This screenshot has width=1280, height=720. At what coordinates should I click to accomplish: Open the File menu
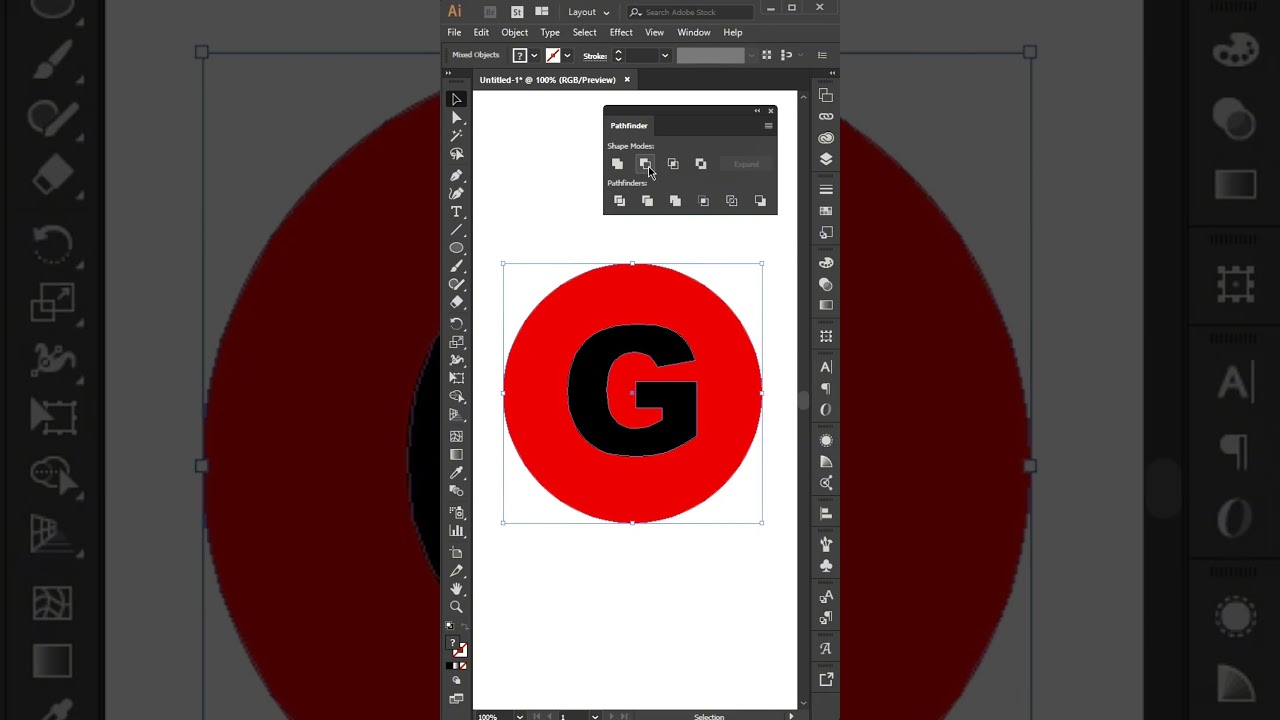coord(454,32)
